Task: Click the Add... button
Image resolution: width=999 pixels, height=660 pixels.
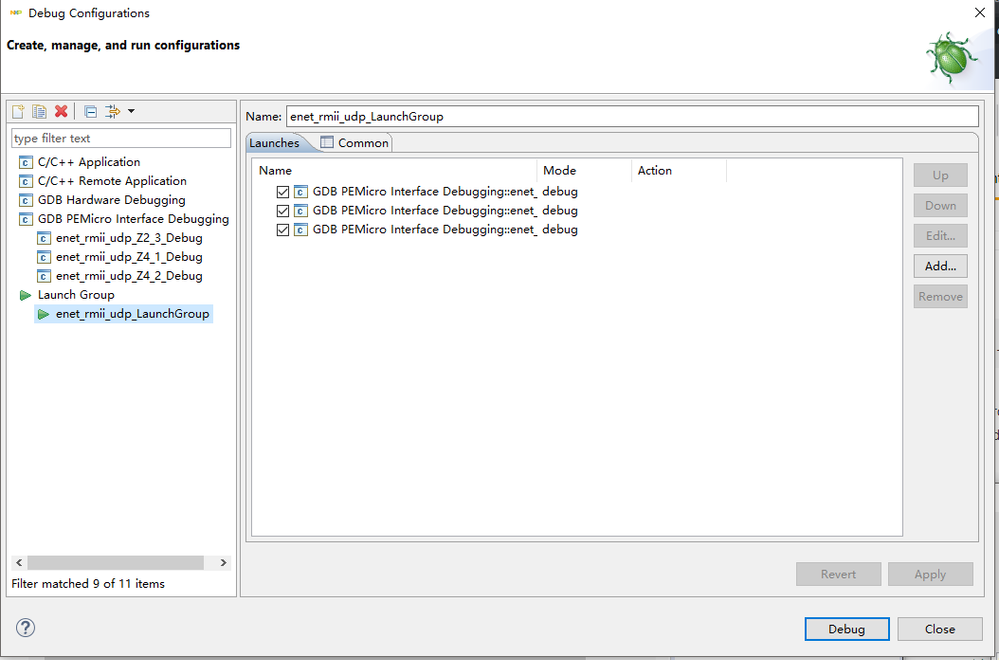Action: click(x=940, y=266)
